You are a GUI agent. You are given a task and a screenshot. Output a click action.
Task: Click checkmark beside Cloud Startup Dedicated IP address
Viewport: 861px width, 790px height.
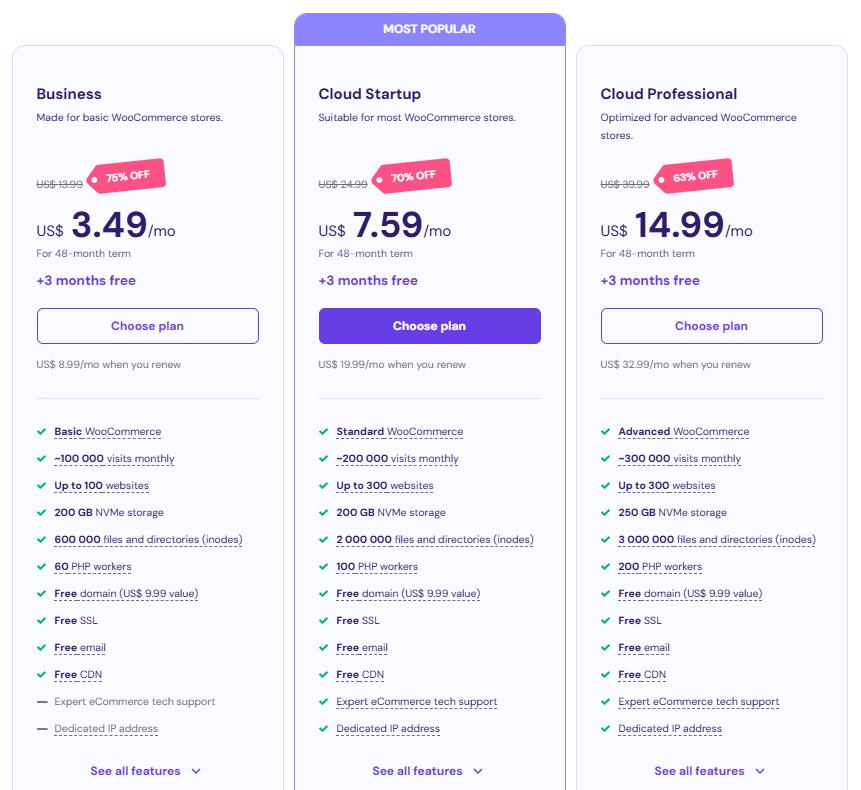pos(324,729)
